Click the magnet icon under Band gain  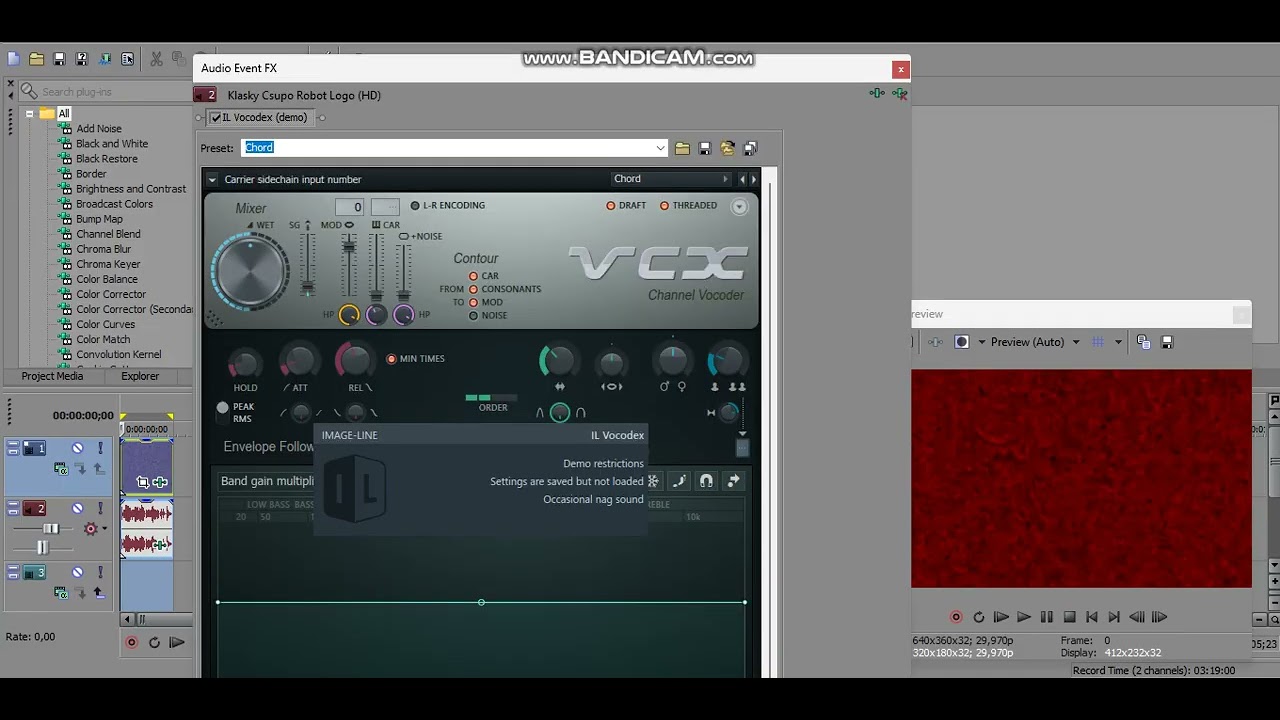point(706,481)
